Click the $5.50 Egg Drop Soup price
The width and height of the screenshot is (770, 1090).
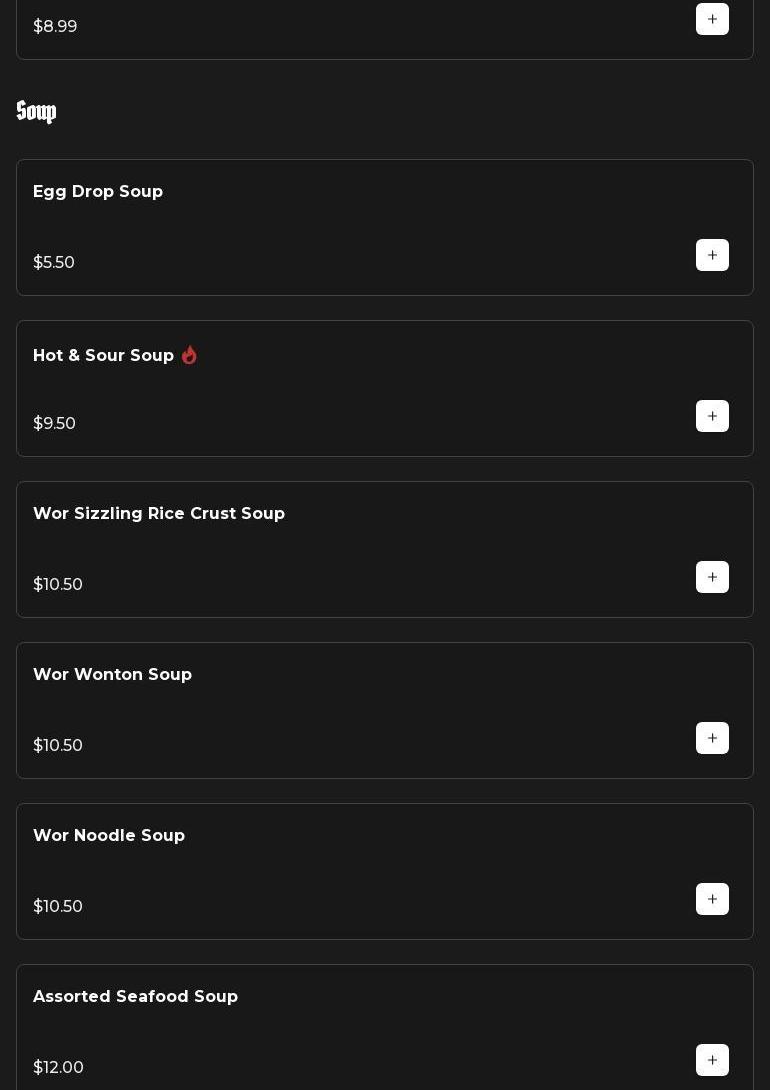click(x=54, y=262)
